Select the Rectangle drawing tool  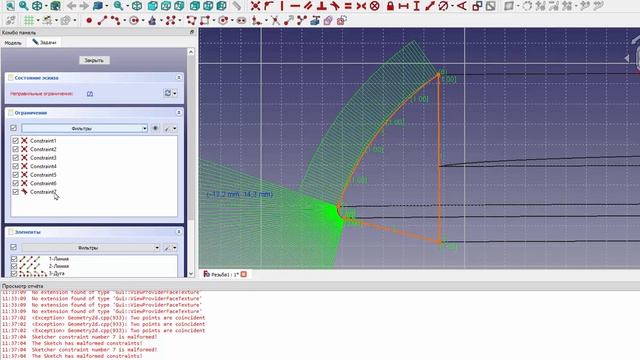pyautogui.click(x=204, y=20)
